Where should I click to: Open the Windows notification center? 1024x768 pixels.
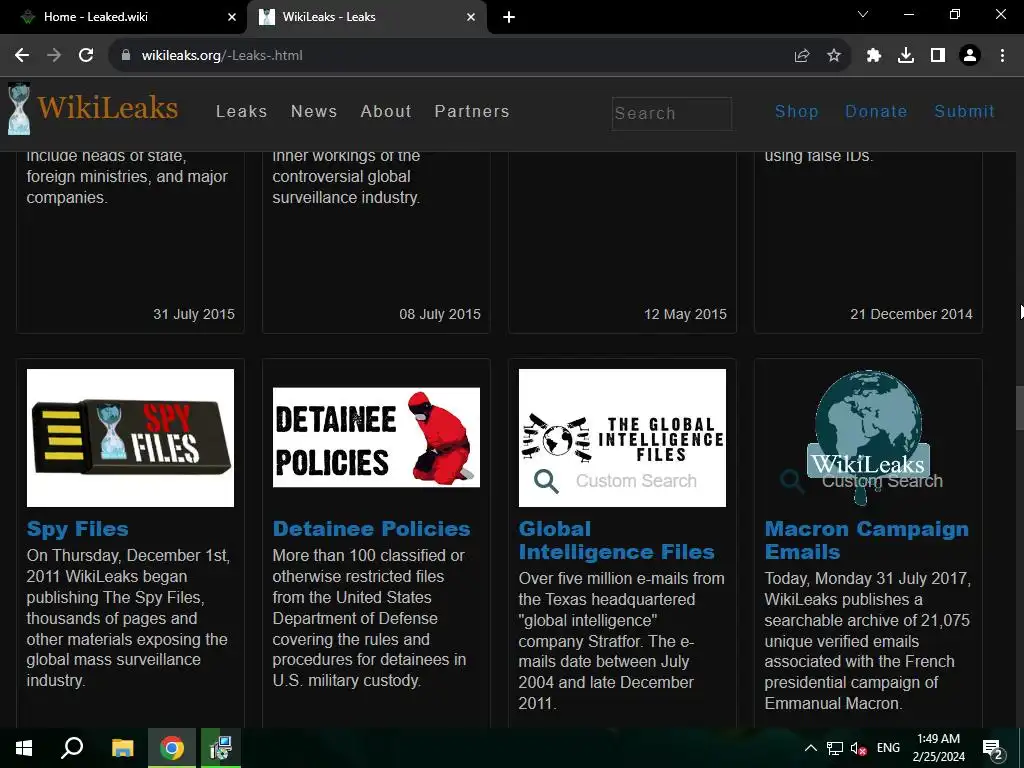[x=993, y=748]
